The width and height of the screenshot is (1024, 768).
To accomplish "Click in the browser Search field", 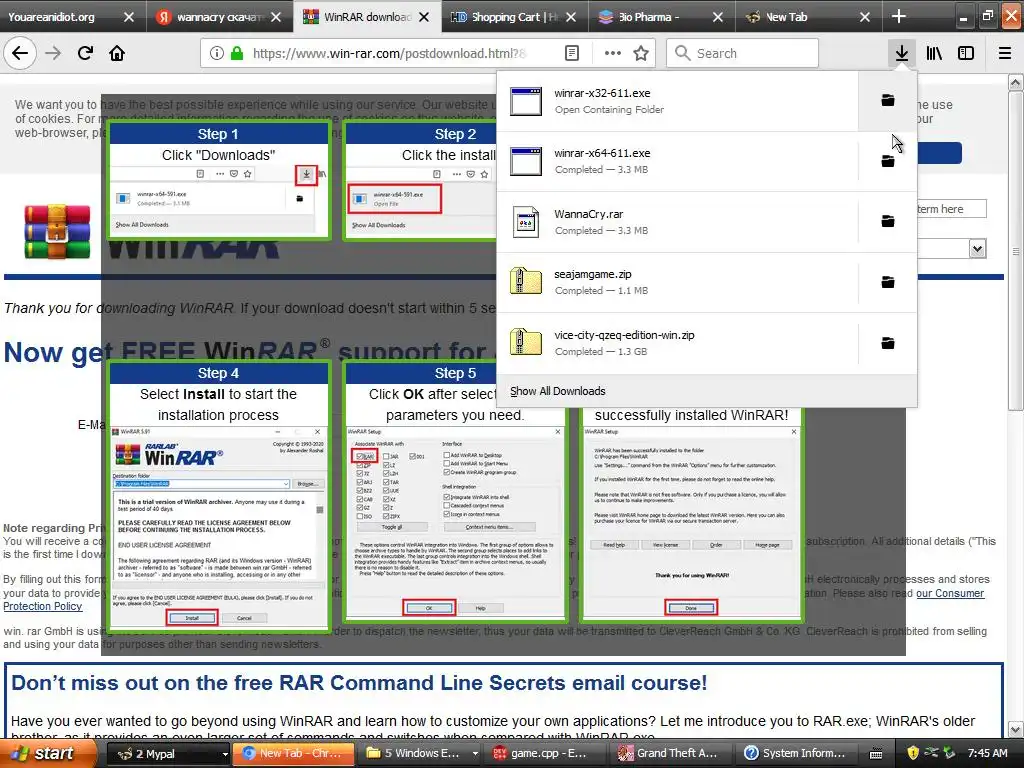I will click(x=743, y=53).
